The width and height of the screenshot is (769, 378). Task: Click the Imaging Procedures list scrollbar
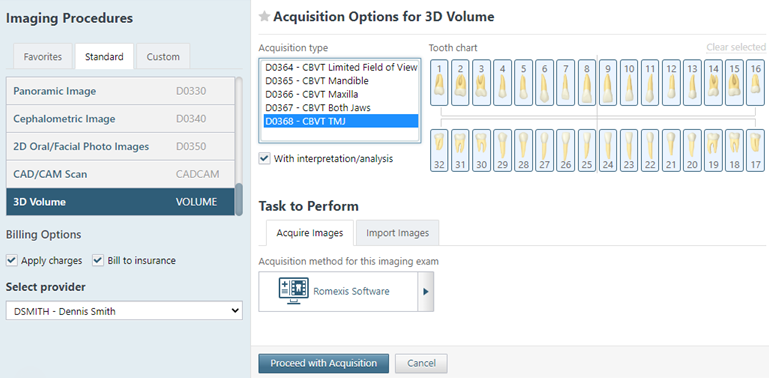239,199
